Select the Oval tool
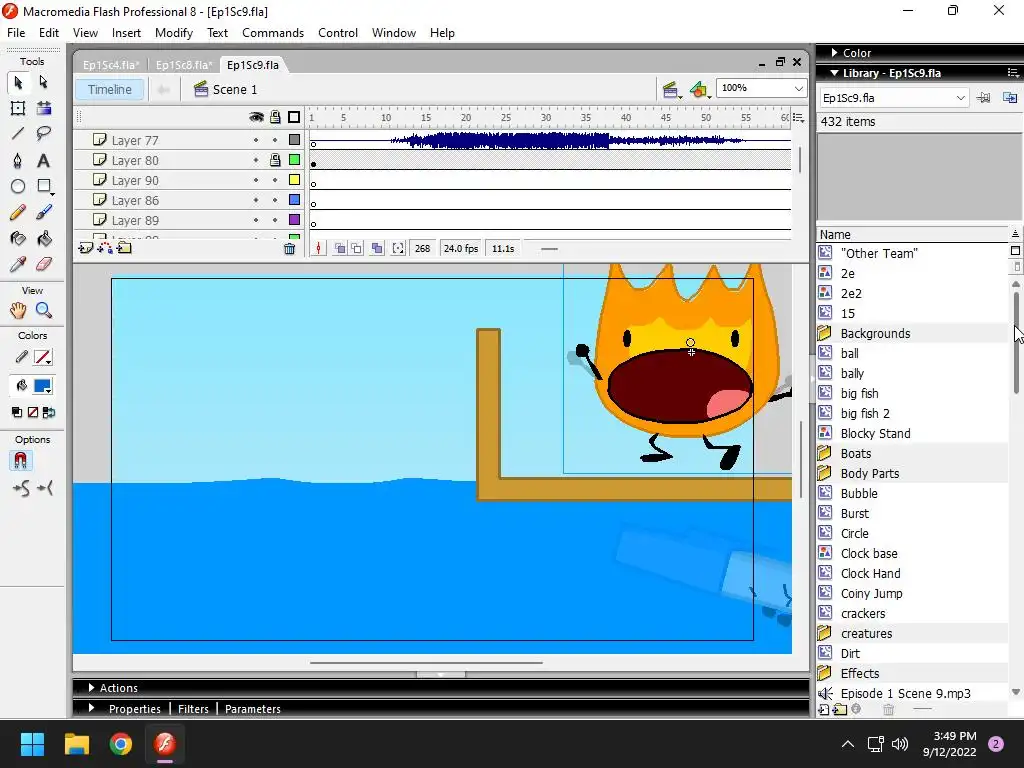The image size is (1024, 768). 18,187
